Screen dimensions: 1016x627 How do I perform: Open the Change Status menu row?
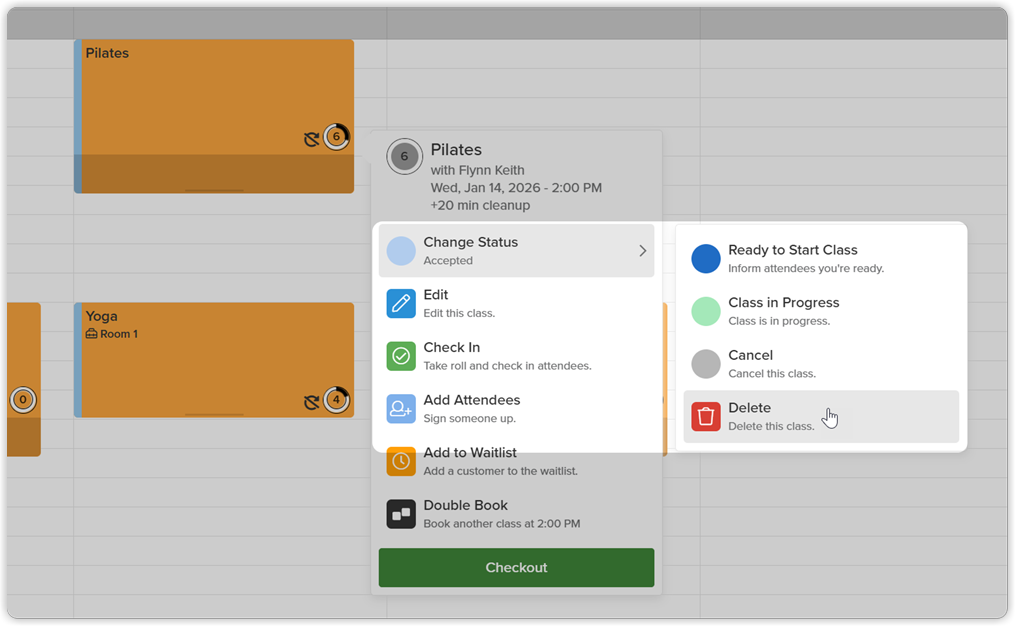(x=516, y=251)
